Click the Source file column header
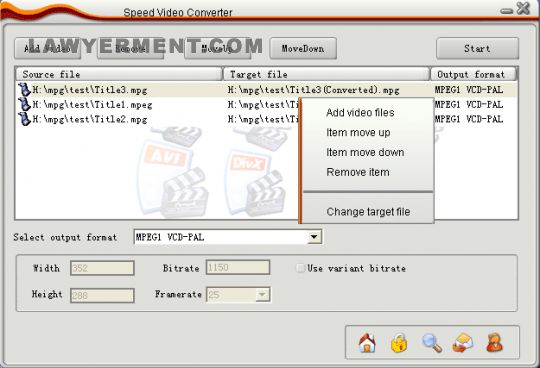 119,74
